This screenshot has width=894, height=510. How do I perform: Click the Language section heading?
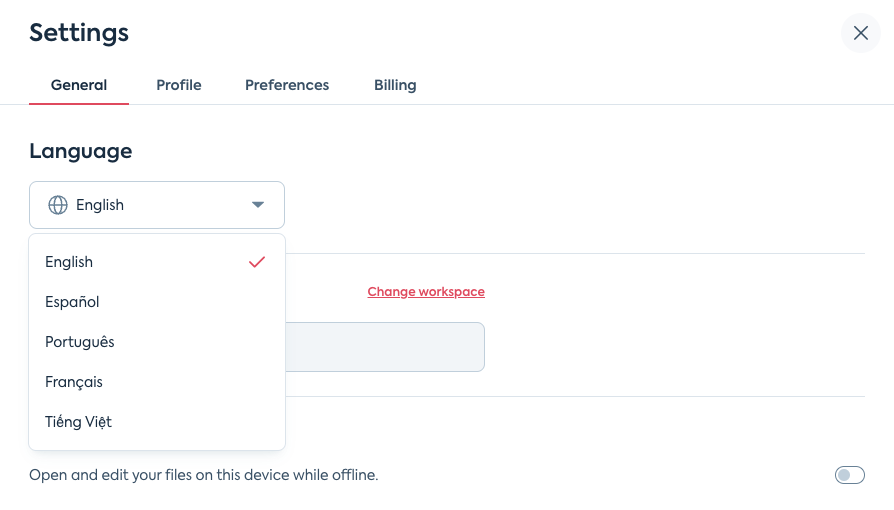[80, 151]
